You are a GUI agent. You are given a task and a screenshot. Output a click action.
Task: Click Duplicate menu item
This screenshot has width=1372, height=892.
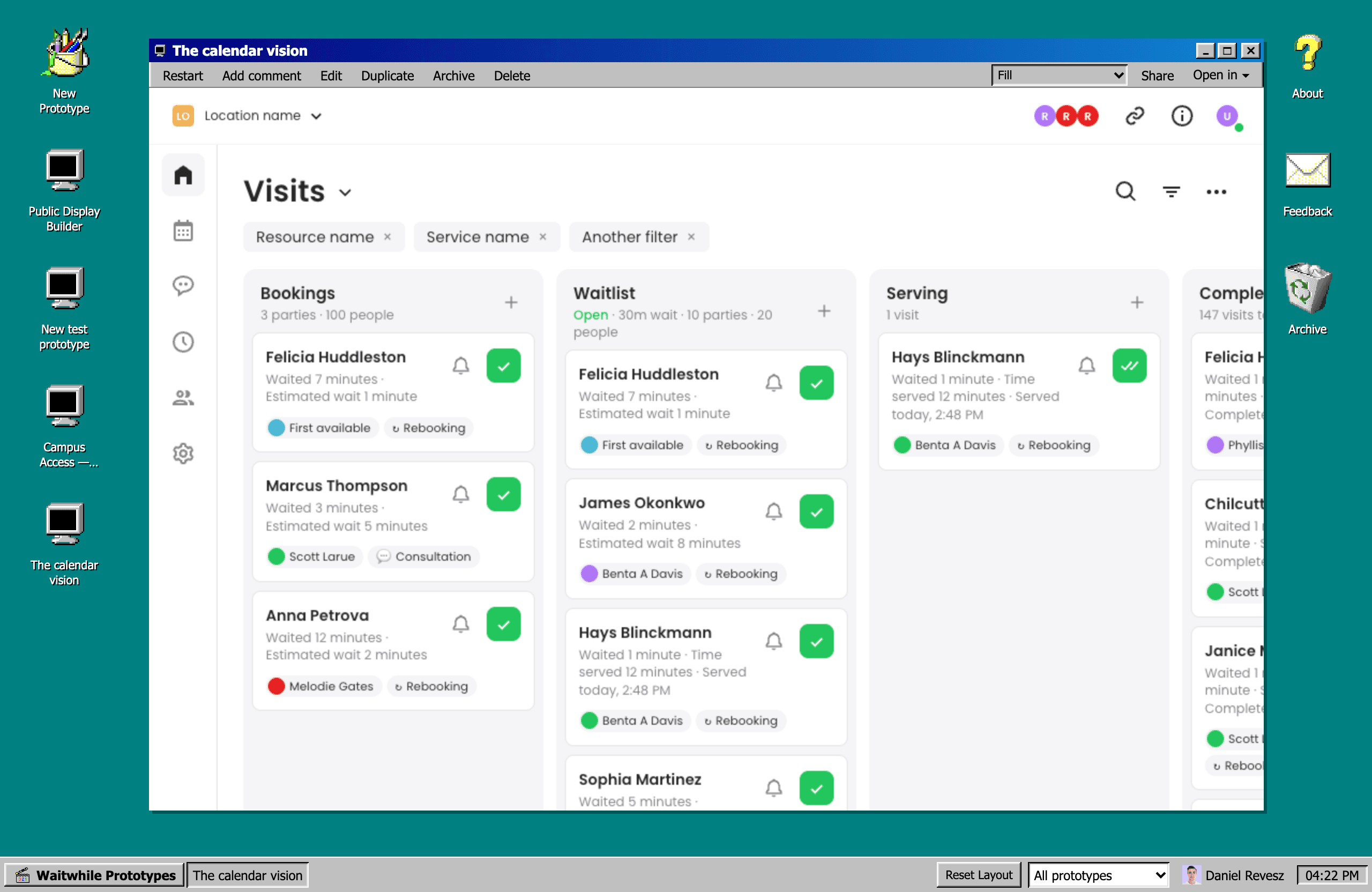pyautogui.click(x=387, y=76)
